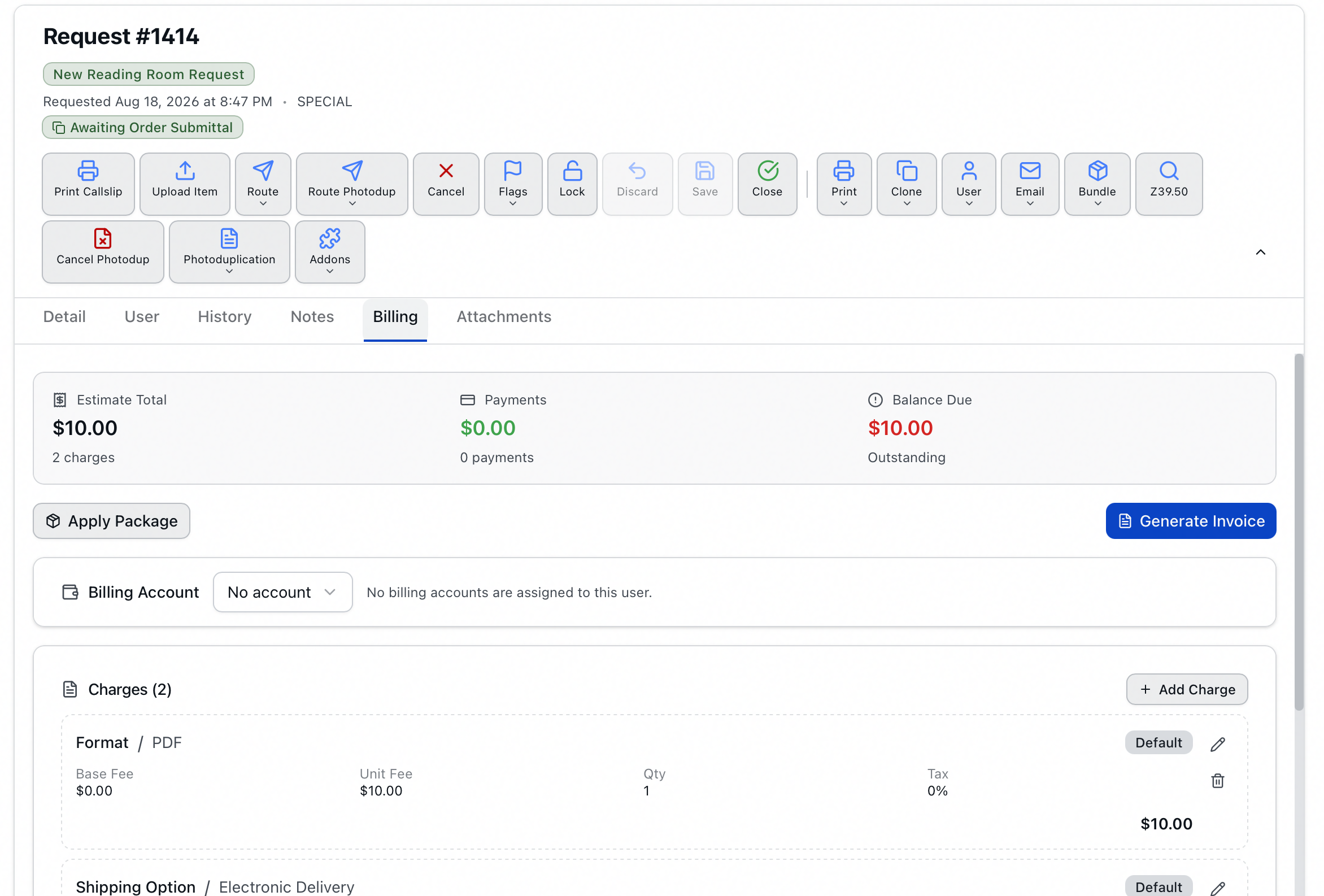Collapse the toolbar with the up chevron
The image size is (1324, 896).
(x=1260, y=252)
